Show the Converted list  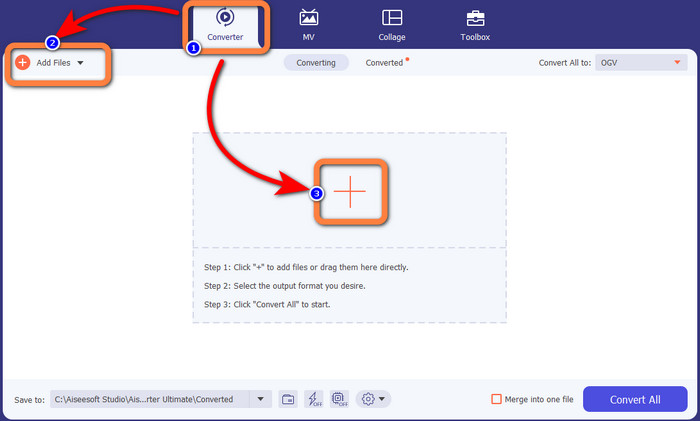point(385,63)
